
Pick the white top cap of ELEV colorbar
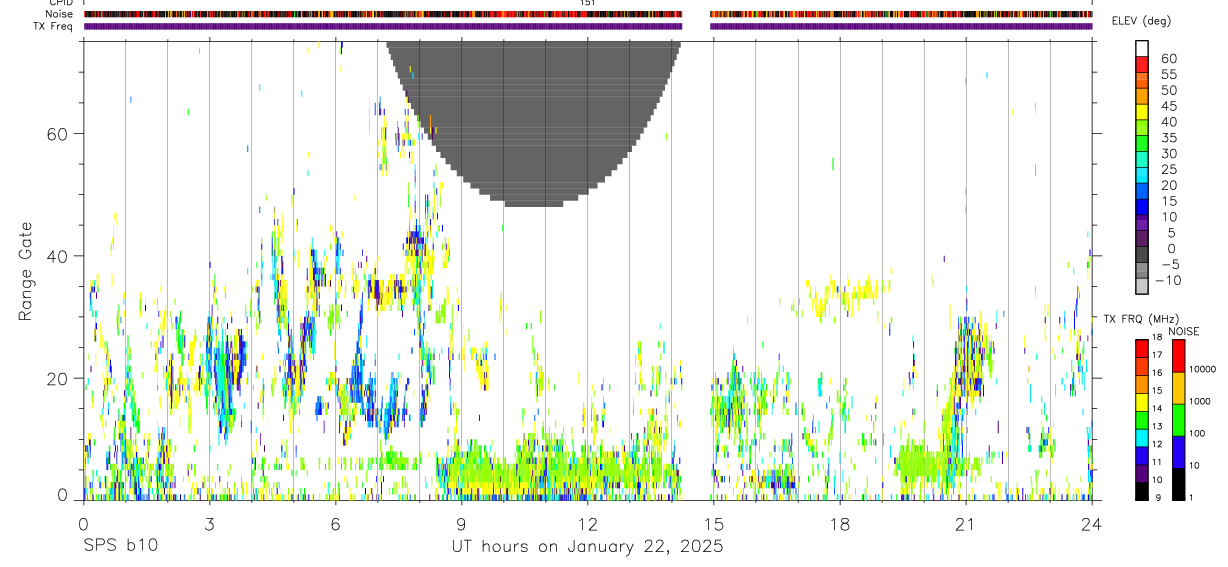coord(1142,49)
